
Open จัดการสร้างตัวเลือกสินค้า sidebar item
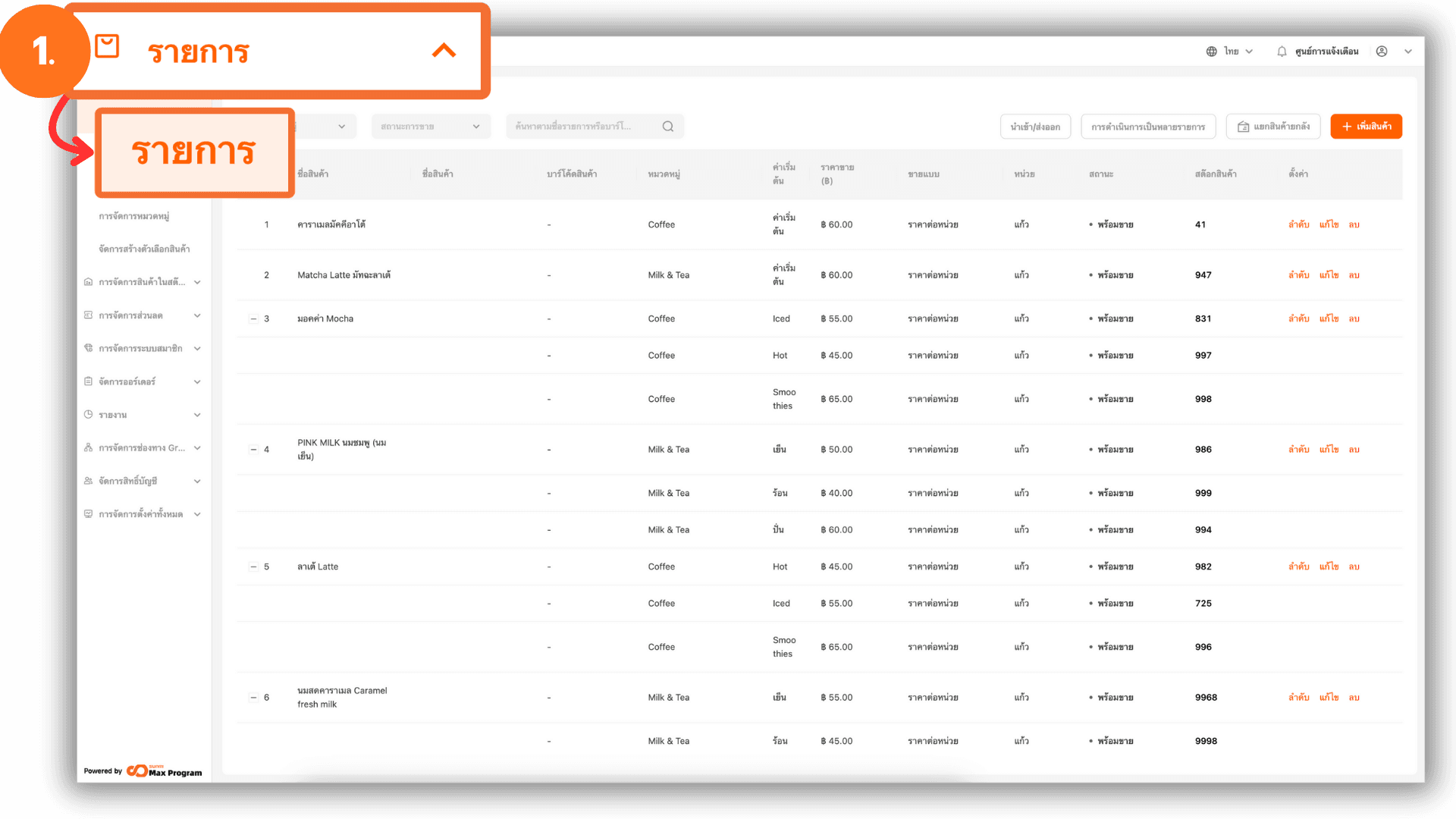tap(144, 249)
